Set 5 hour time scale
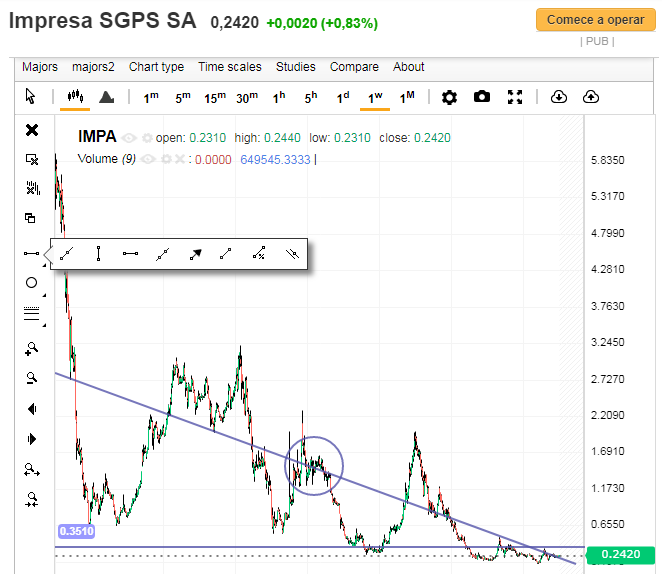The height and width of the screenshot is (574, 662). click(311, 97)
